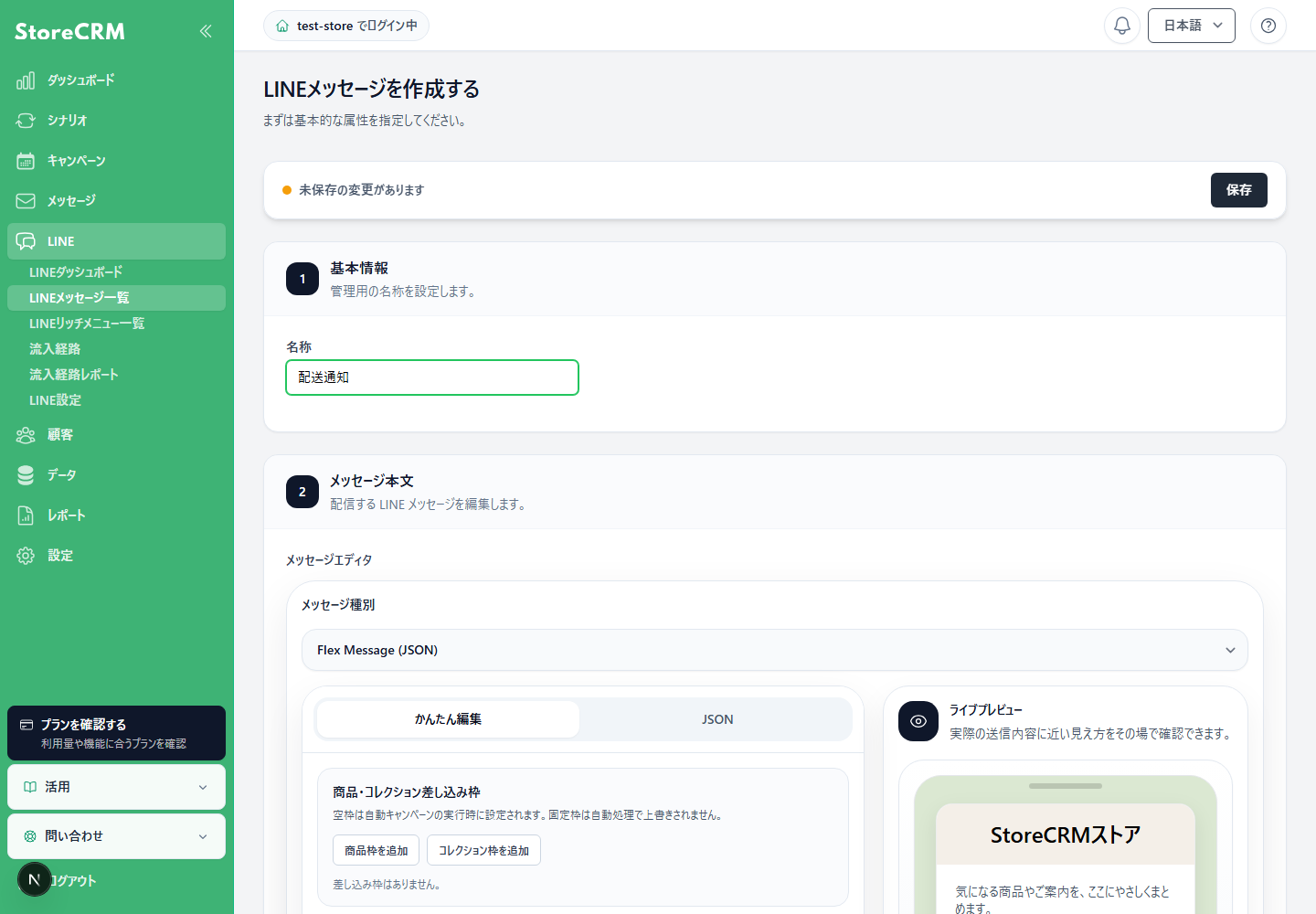Select LINE menu item
The image size is (1316, 914).
pos(116,241)
